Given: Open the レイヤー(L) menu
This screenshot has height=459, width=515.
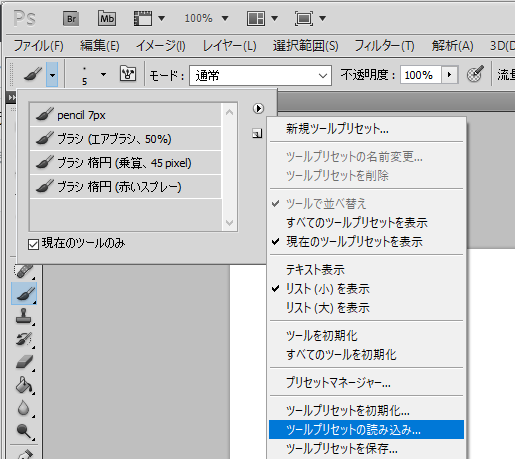Looking at the screenshot, I should tap(230, 46).
